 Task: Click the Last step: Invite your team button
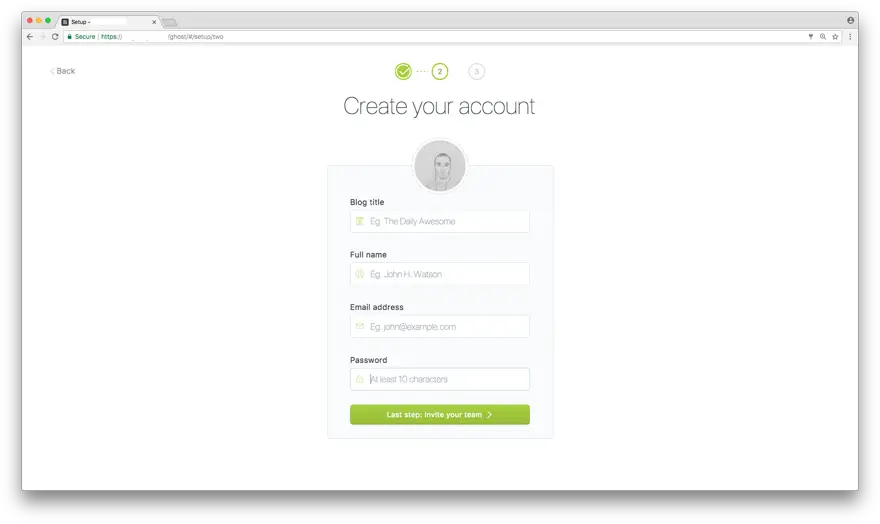point(439,415)
